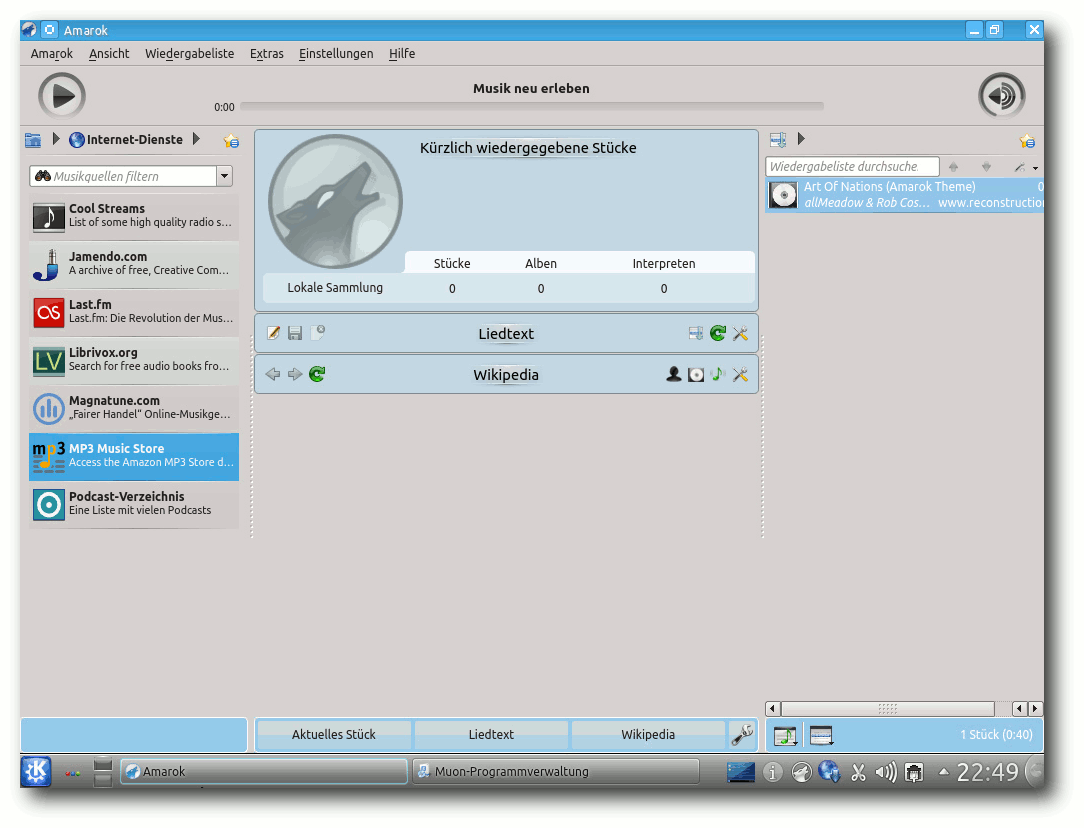This screenshot has width=1084, height=828.
Task: Click the Klipper scissors tray icon
Action: [x=858, y=772]
